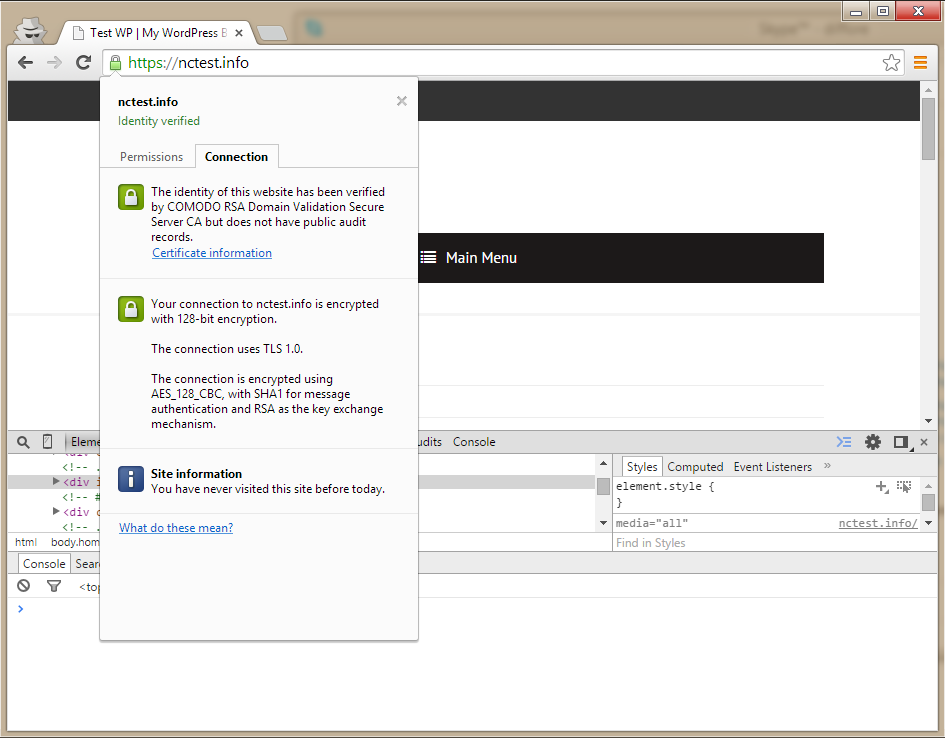
Task: Click the browser forward arrow
Action: click(x=54, y=62)
